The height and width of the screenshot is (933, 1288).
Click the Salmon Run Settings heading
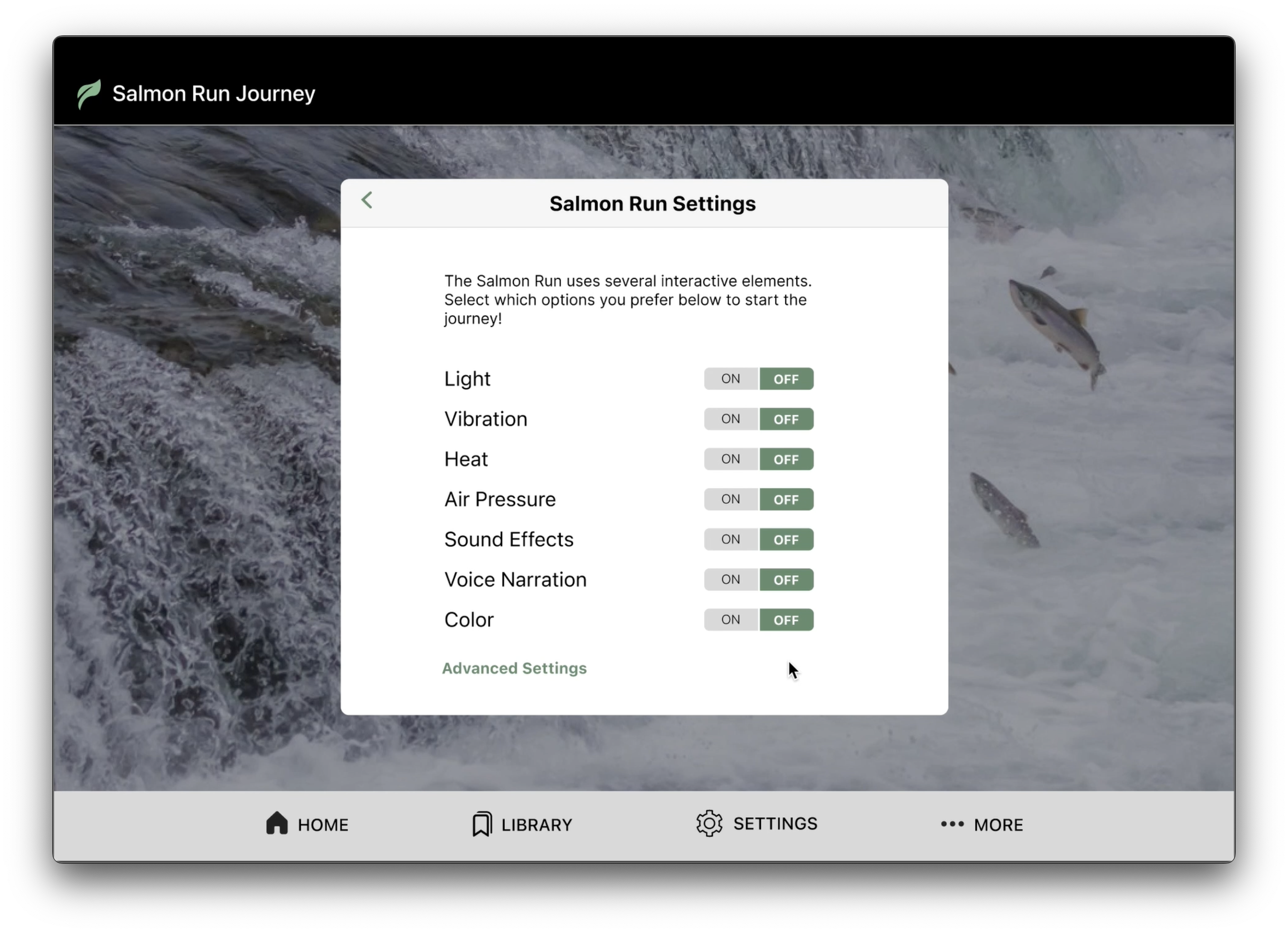coord(652,203)
